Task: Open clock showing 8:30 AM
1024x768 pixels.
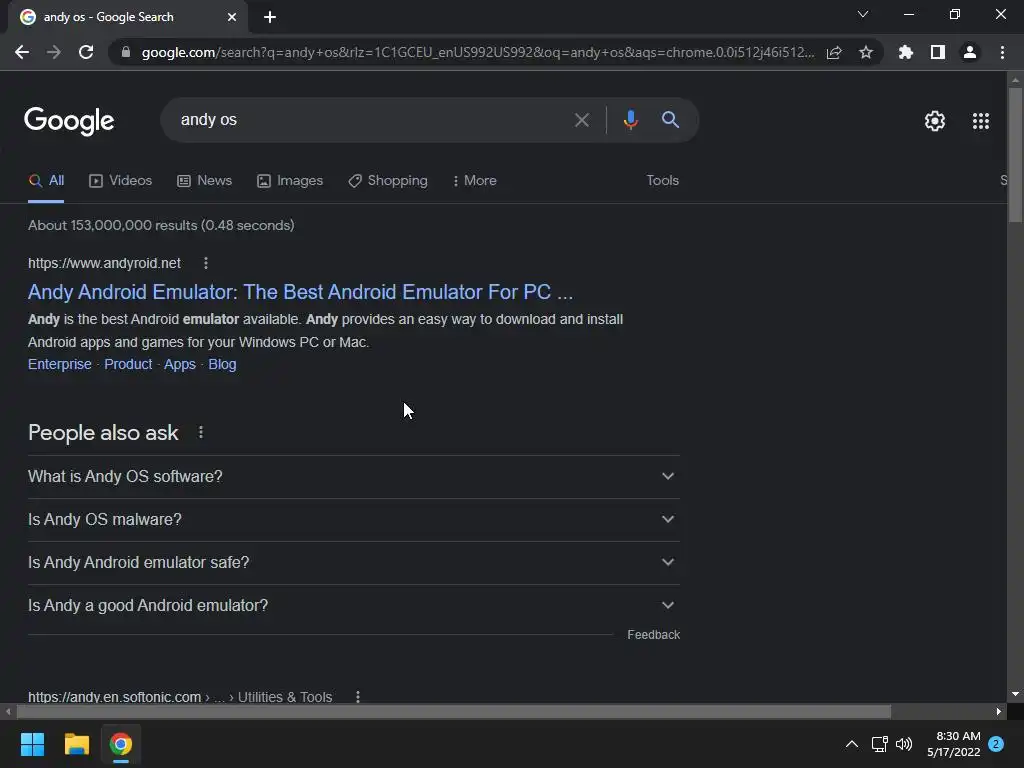Action: click(954, 744)
